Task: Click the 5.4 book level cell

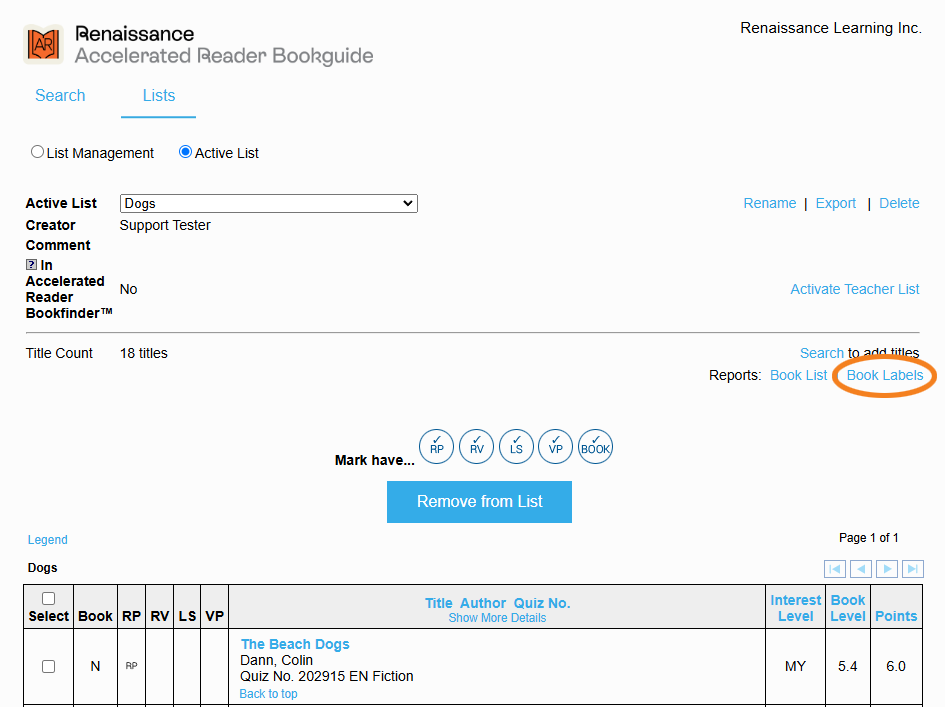Action: [x=847, y=666]
